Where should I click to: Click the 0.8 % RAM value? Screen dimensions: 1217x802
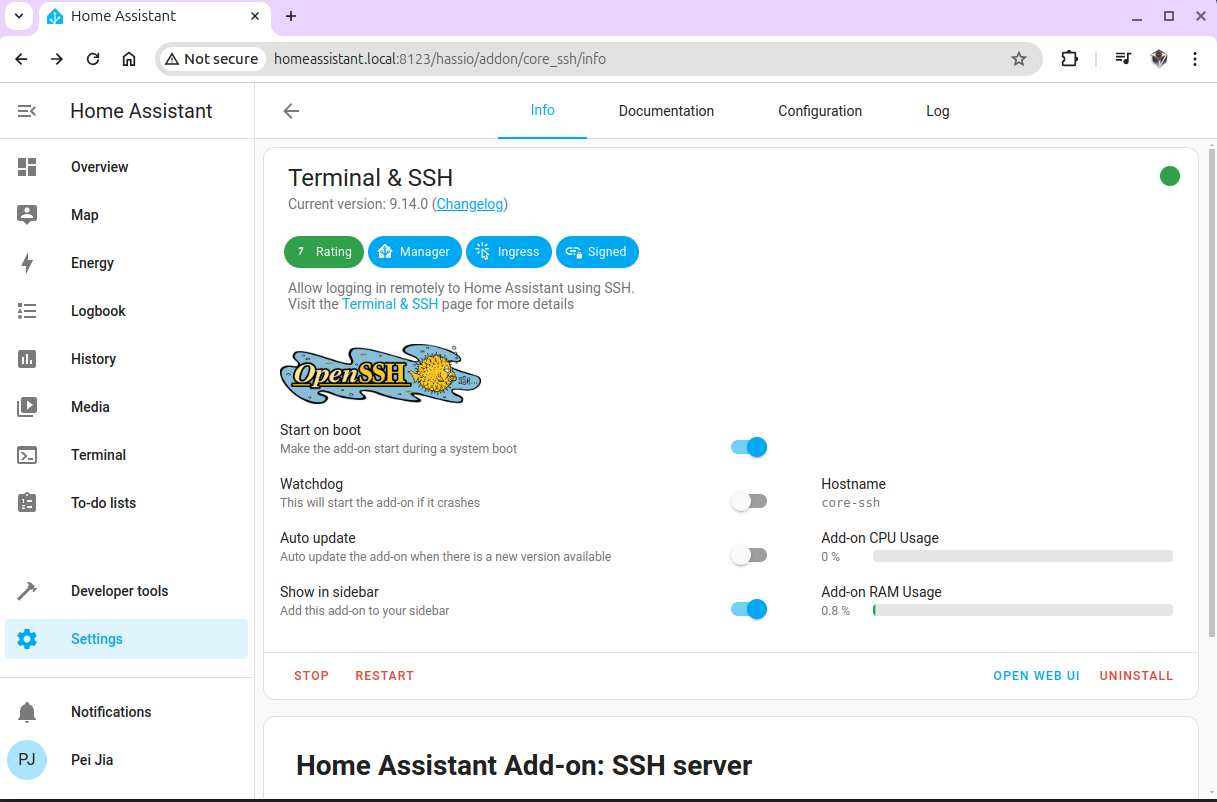pyautogui.click(x=836, y=610)
